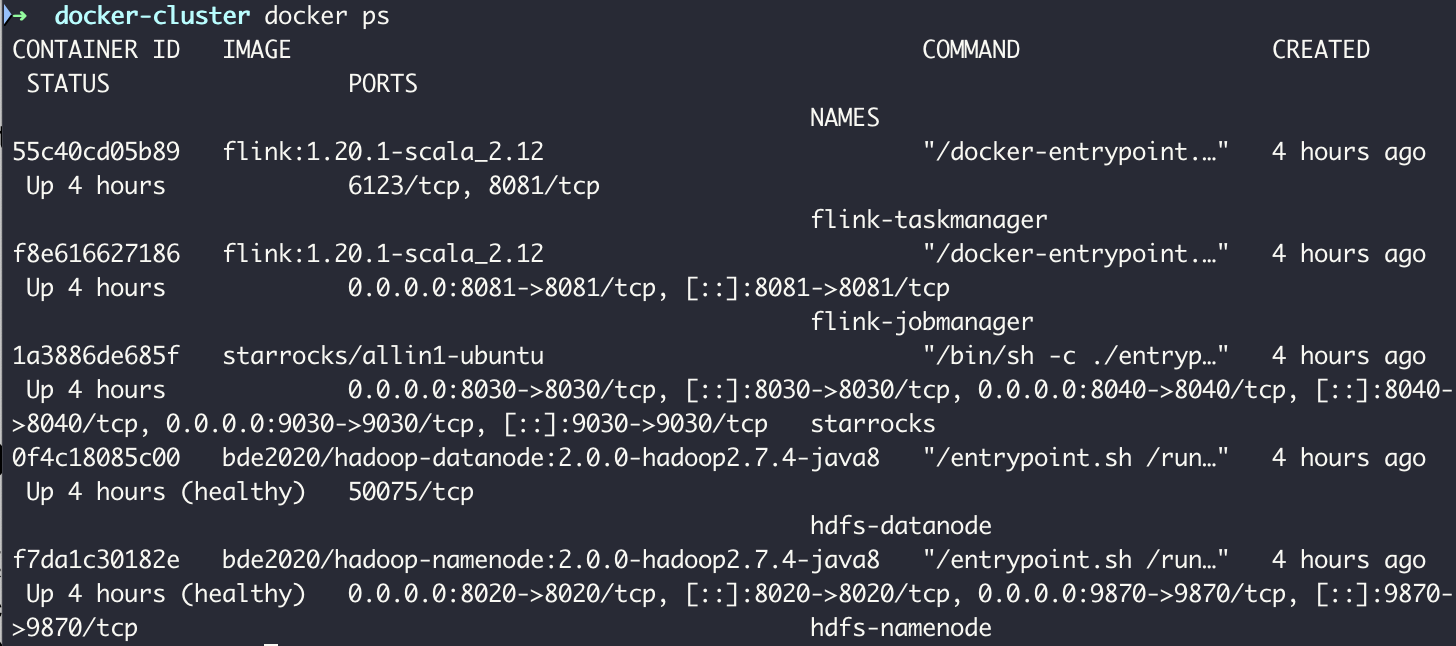The width and height of the screenshot is (1456, 646).
Task: Click the flink-taskmanager container name
Action: [x=929, y=220]
